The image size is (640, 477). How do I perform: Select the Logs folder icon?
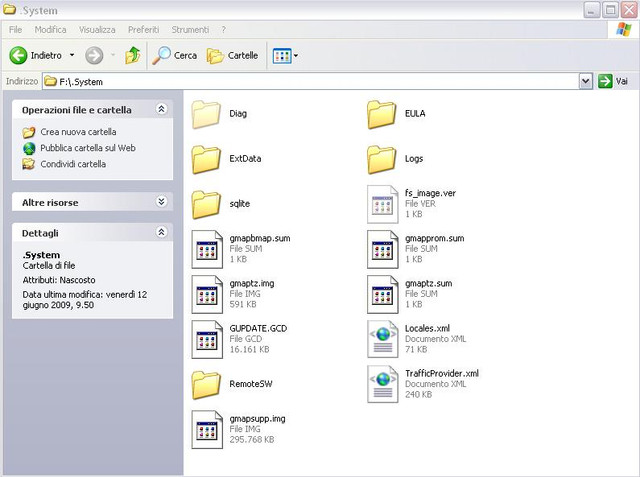coord(382,159)
